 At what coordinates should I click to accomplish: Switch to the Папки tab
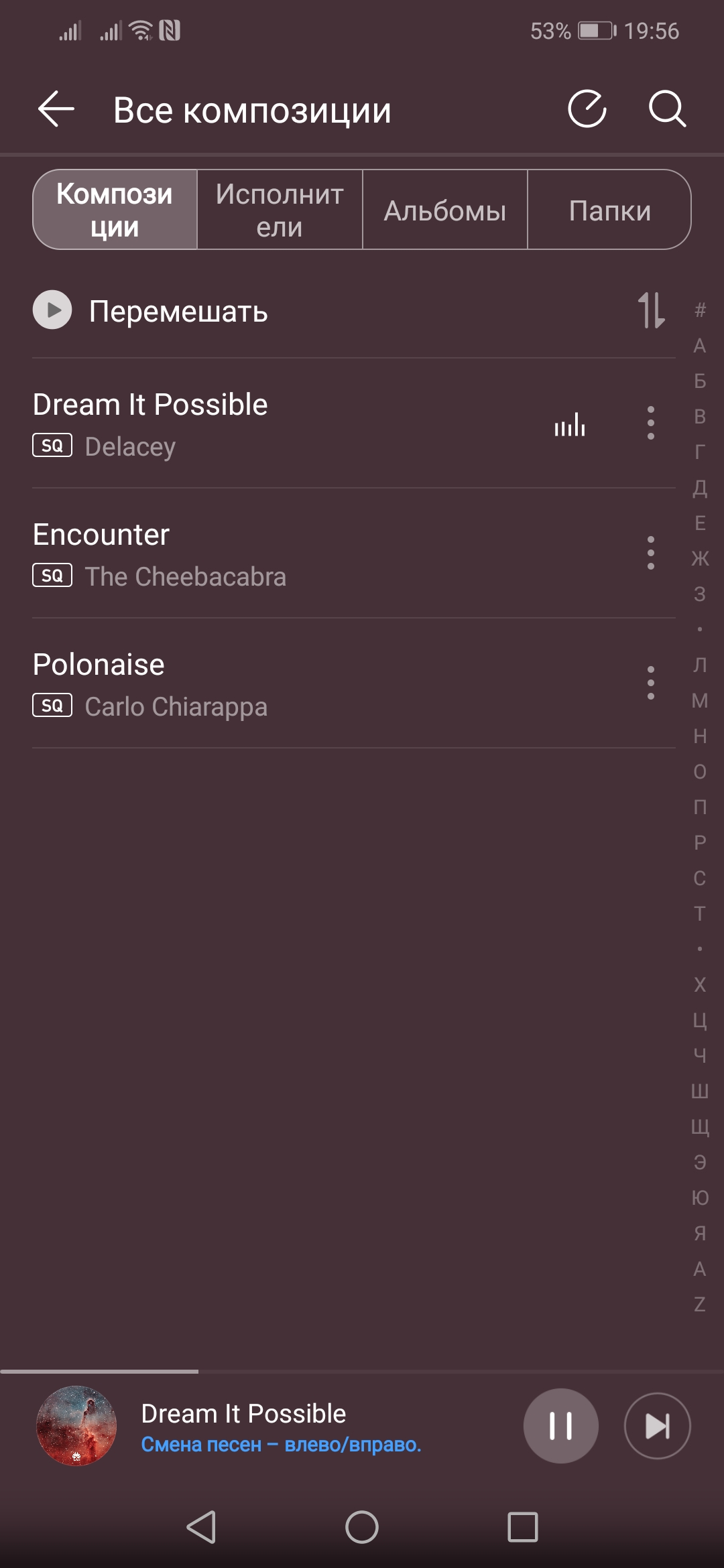point(609,210)
